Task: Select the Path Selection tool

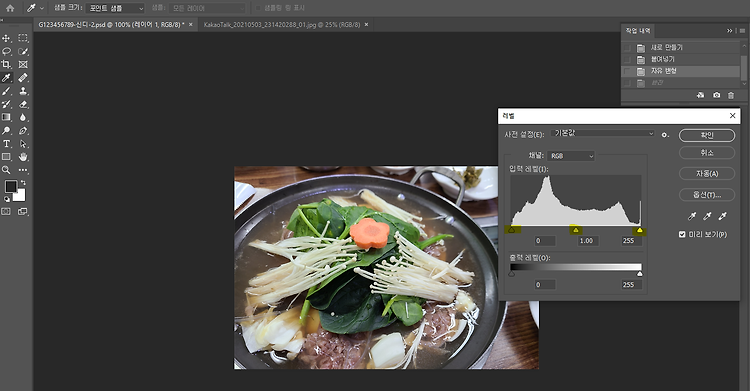Action: (x=22, y=144)
